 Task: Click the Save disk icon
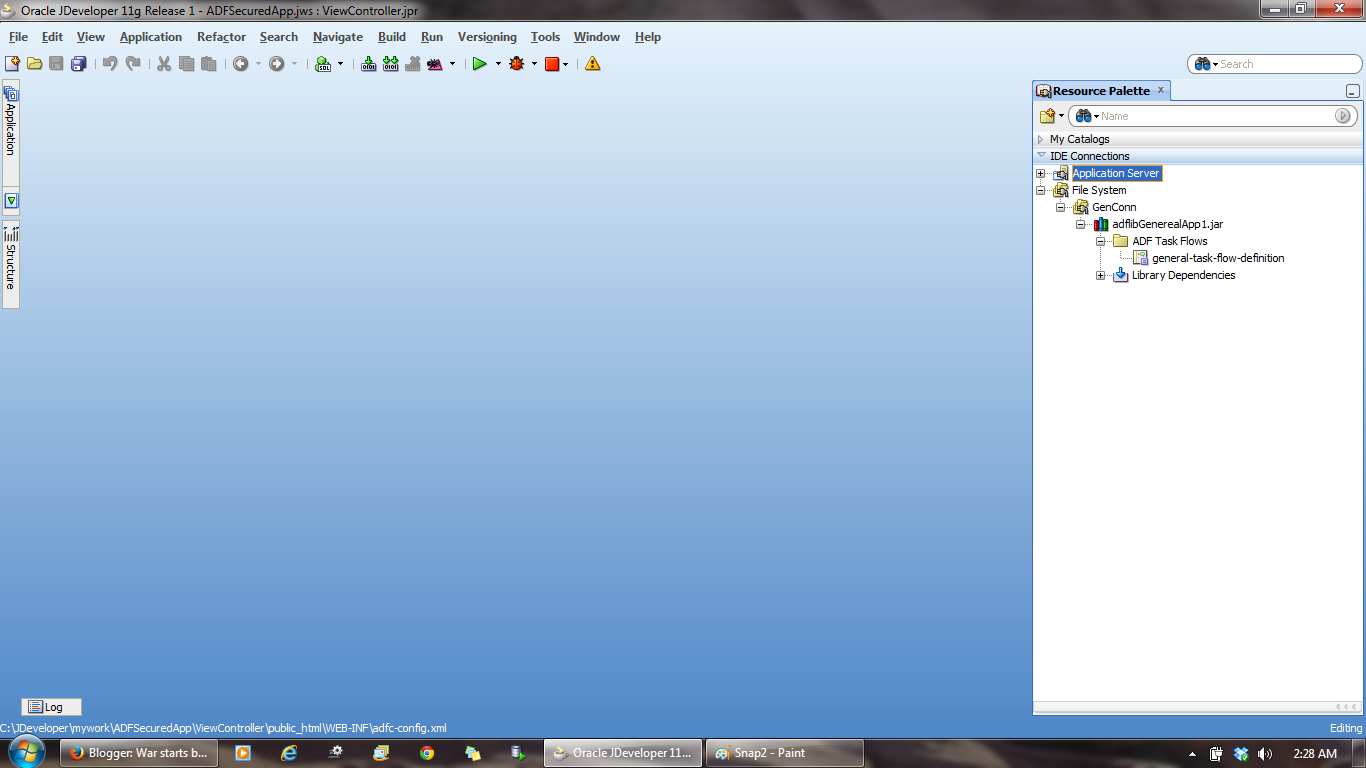(56, 64)
